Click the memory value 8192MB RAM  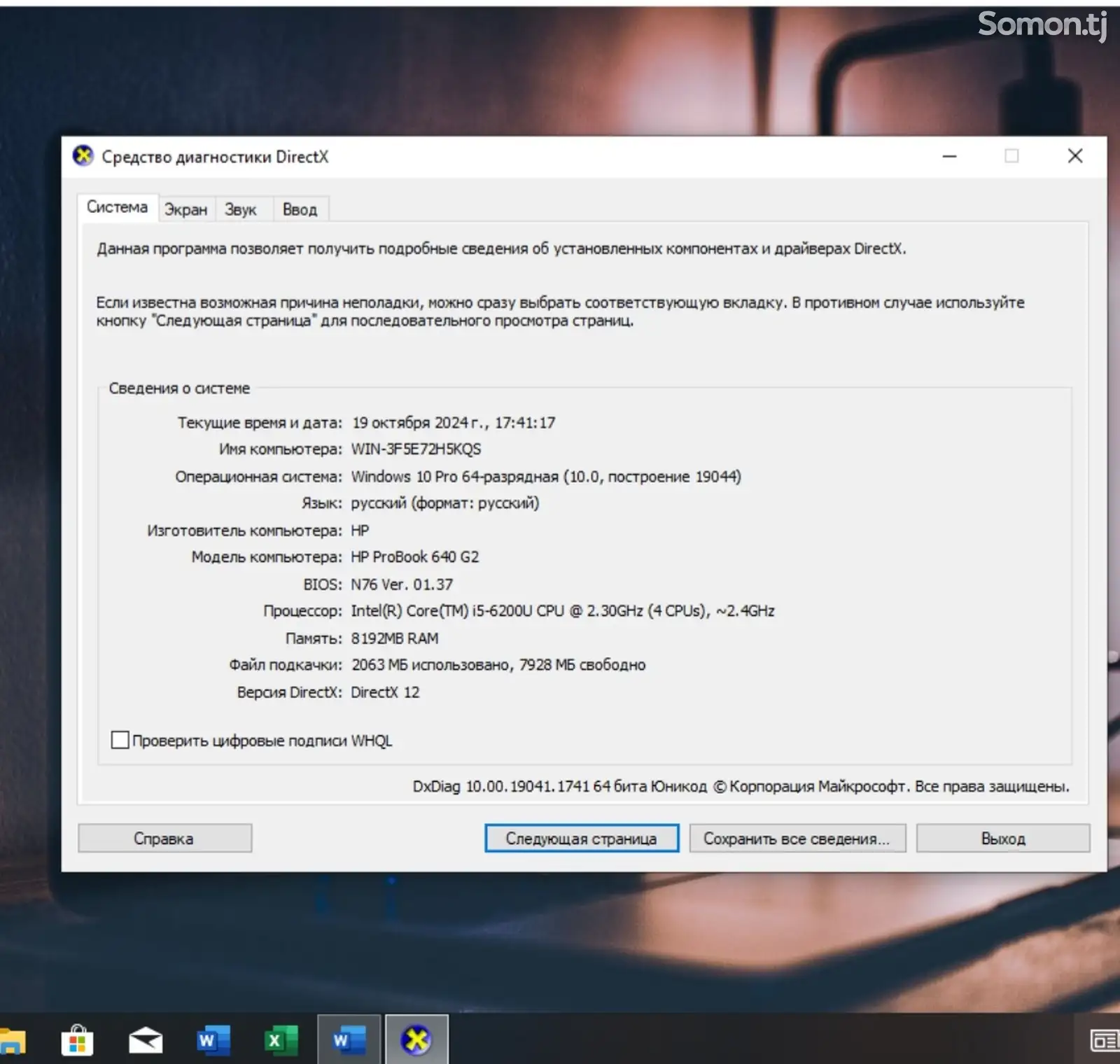[x=394, y=638]
